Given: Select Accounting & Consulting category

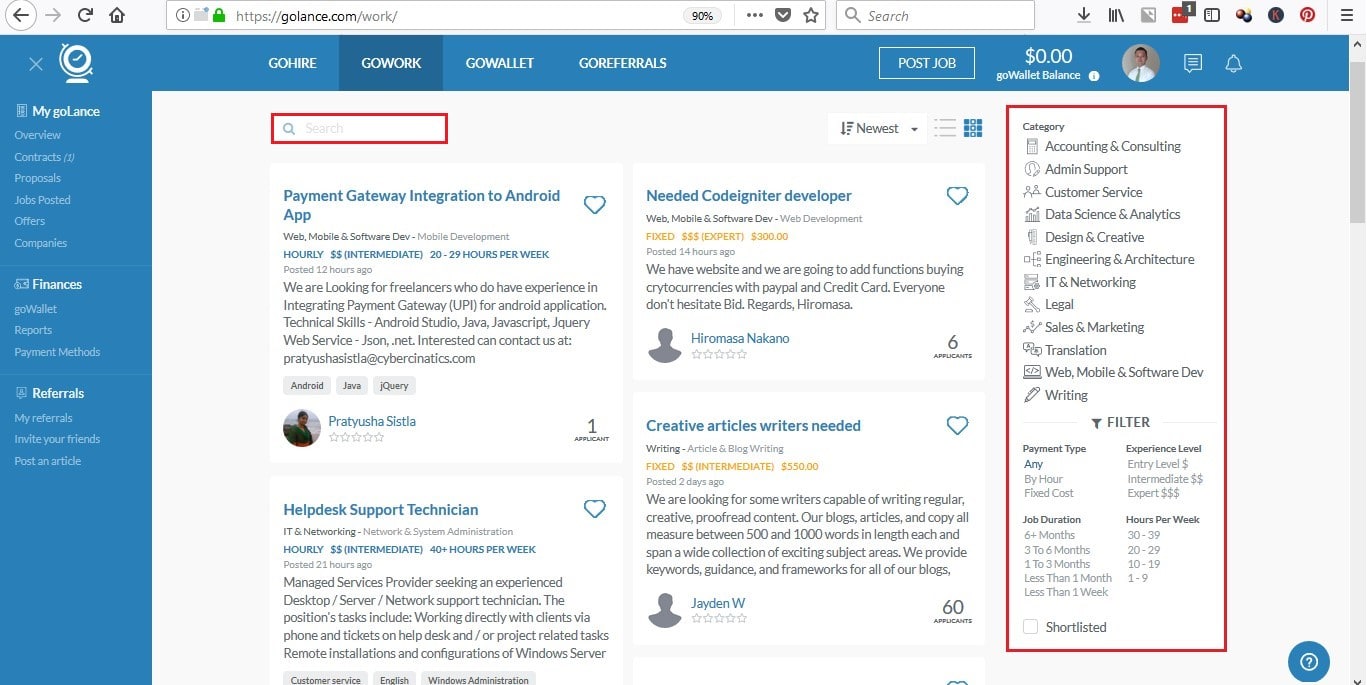Looking at the screenshot, I should tap(1112, 146).
